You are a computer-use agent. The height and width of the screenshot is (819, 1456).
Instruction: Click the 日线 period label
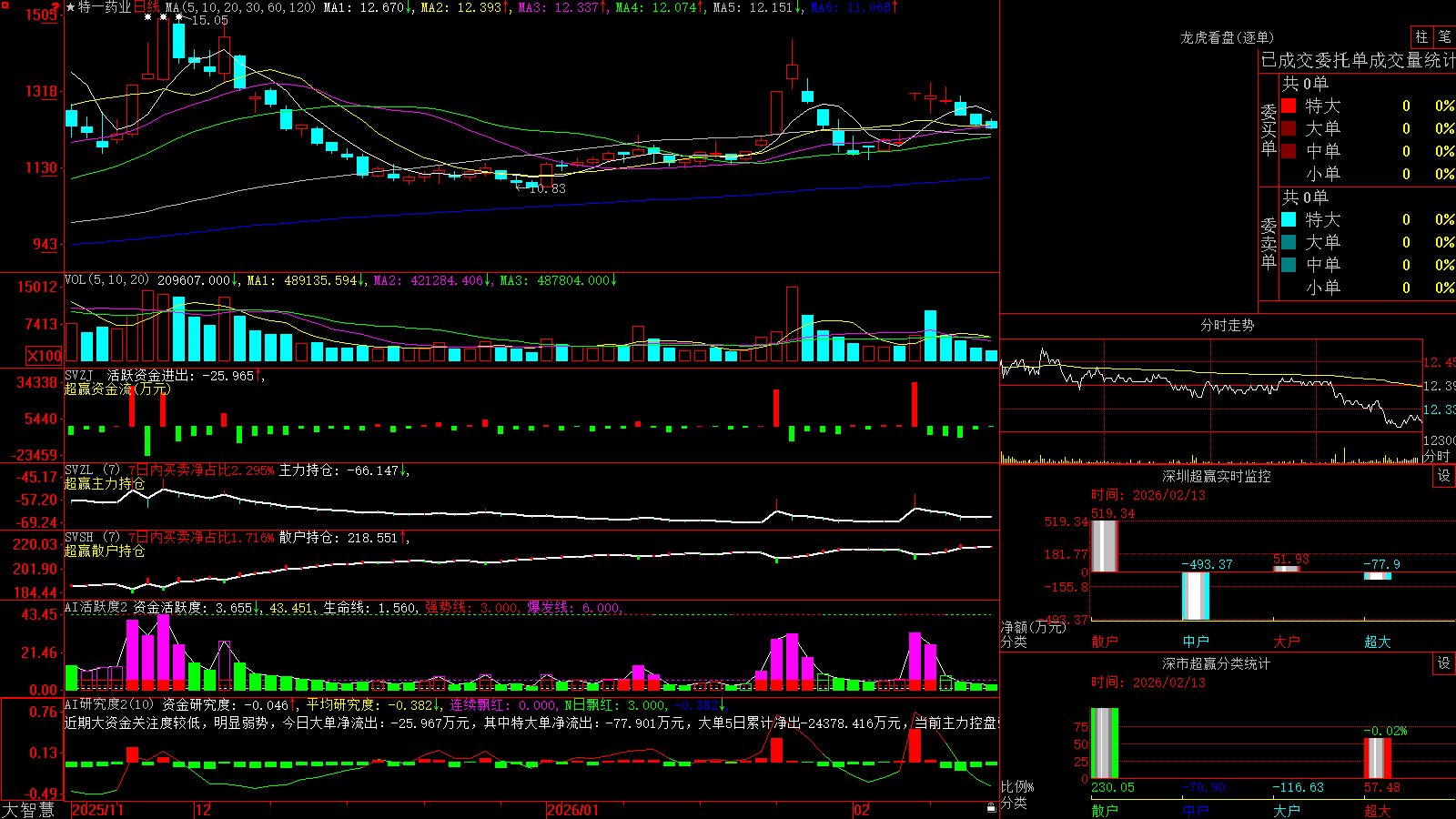click(147, 7)
